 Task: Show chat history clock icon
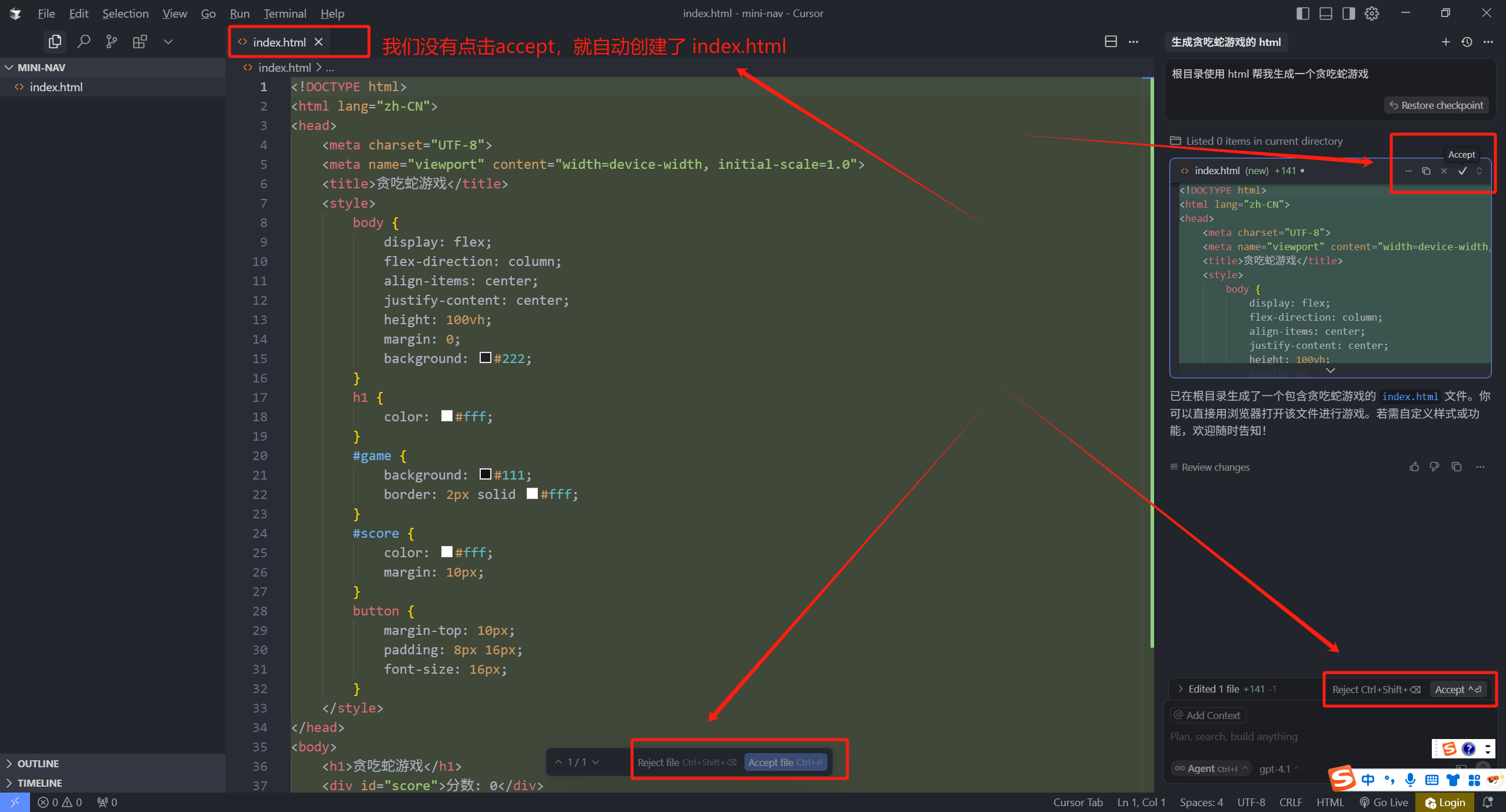coord(1467,42)
